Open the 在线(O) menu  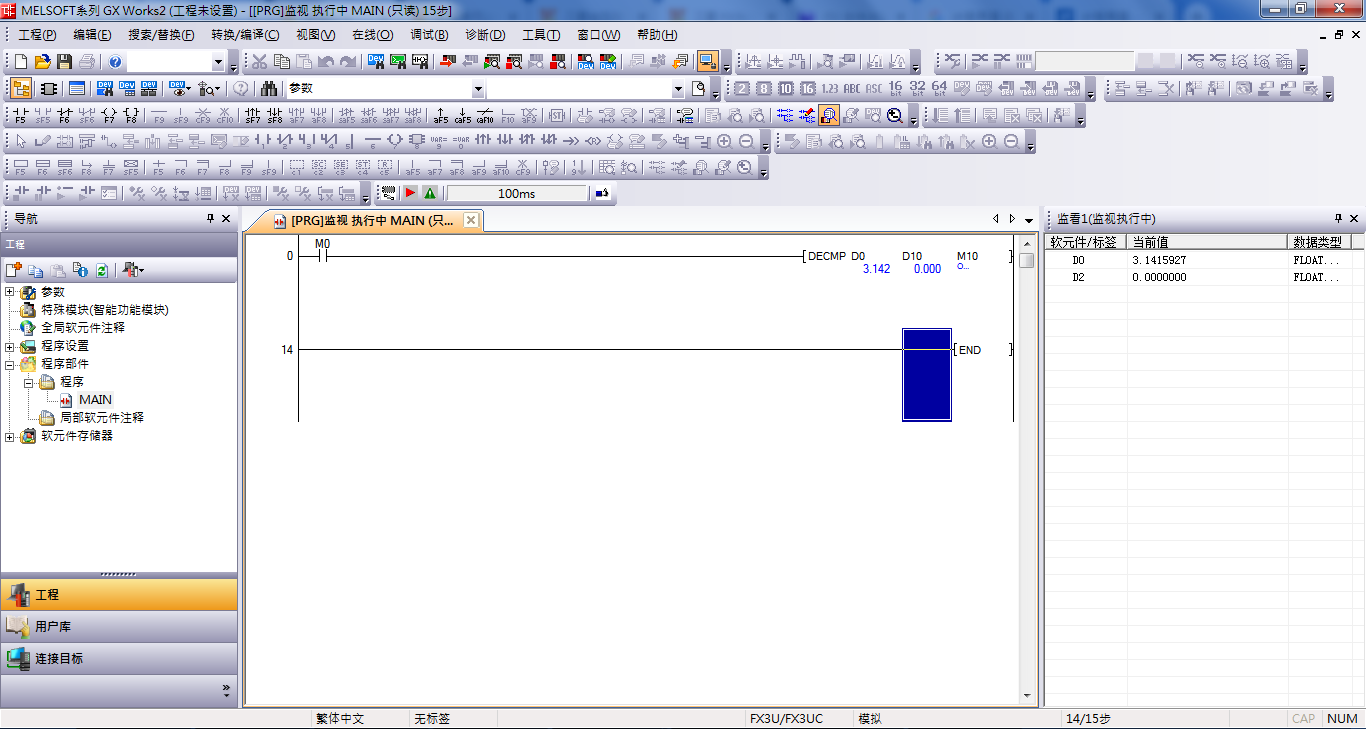pyautogui.click(x=372, y=35)
